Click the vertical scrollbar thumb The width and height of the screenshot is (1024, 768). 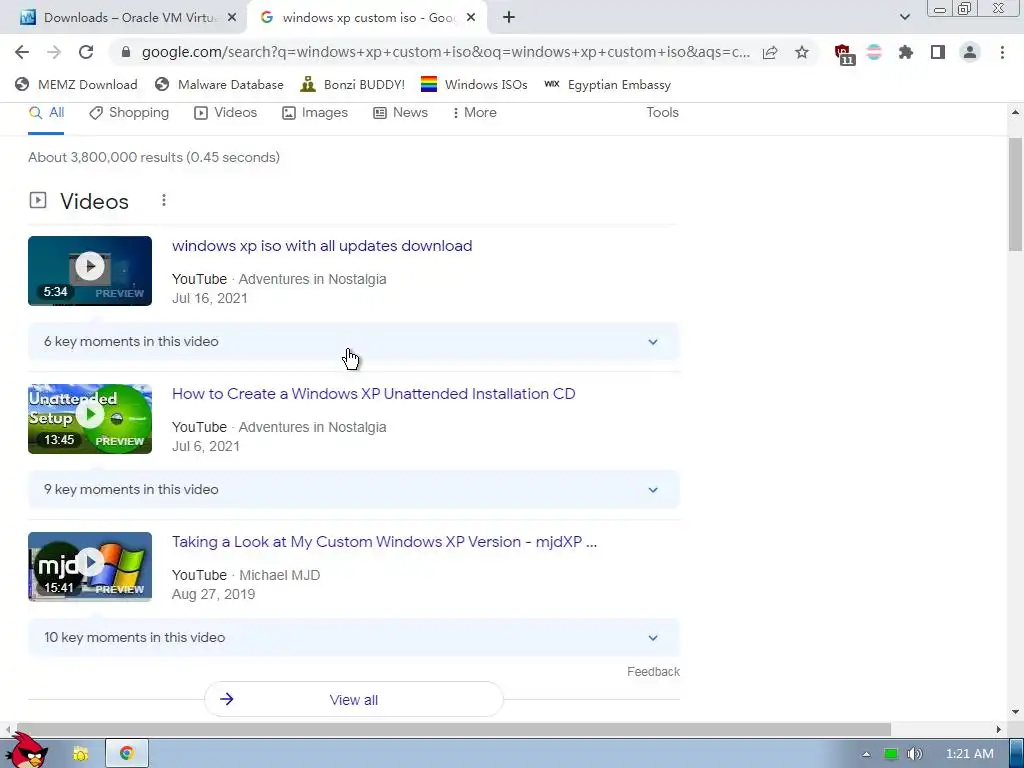[x=1015, y=195]
